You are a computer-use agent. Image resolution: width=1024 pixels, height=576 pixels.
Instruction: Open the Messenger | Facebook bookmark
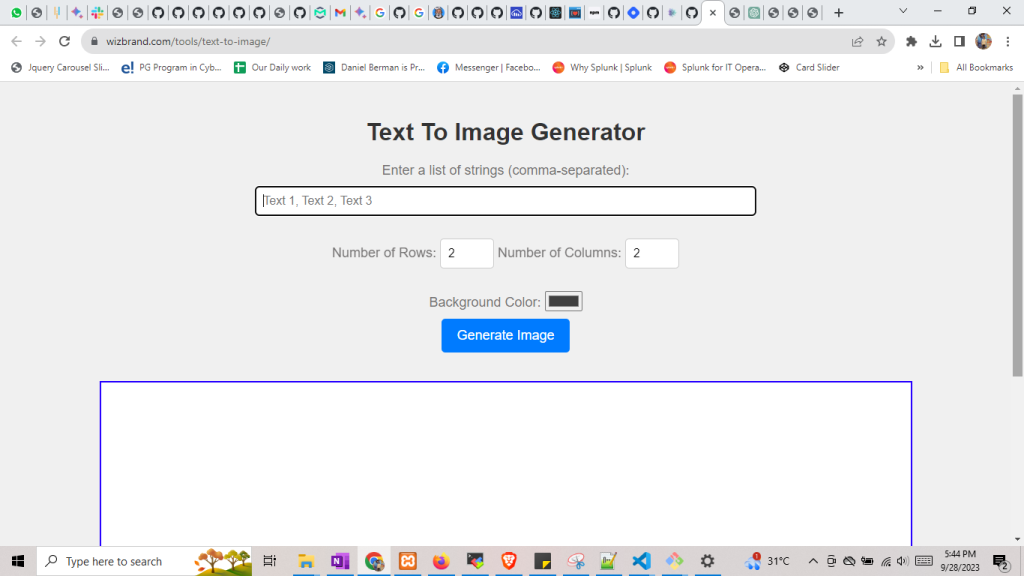pos(489,68)
